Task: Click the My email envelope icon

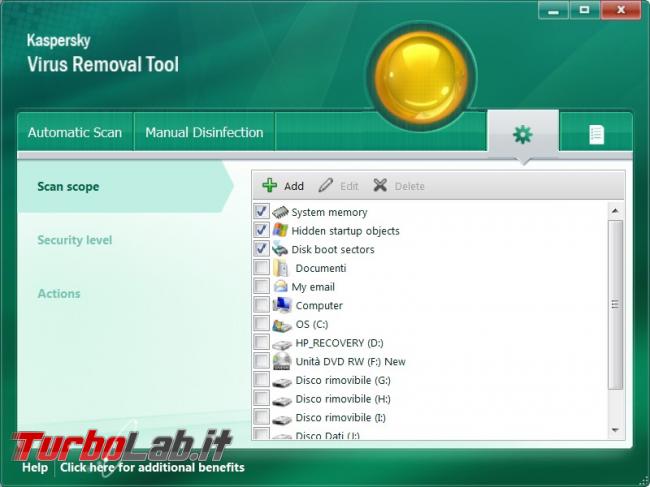Action: click(x=281, y=286)
